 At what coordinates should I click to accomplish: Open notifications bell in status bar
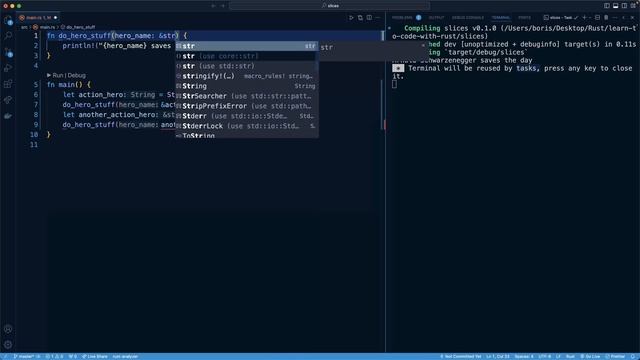tap(633, 356)
